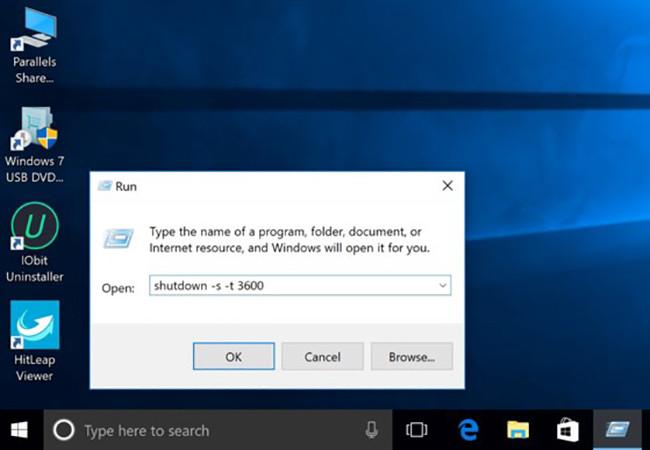Click the Run app taskbar button
The width and height of the screenshot is (650, 450).
[x=617, y=430]
